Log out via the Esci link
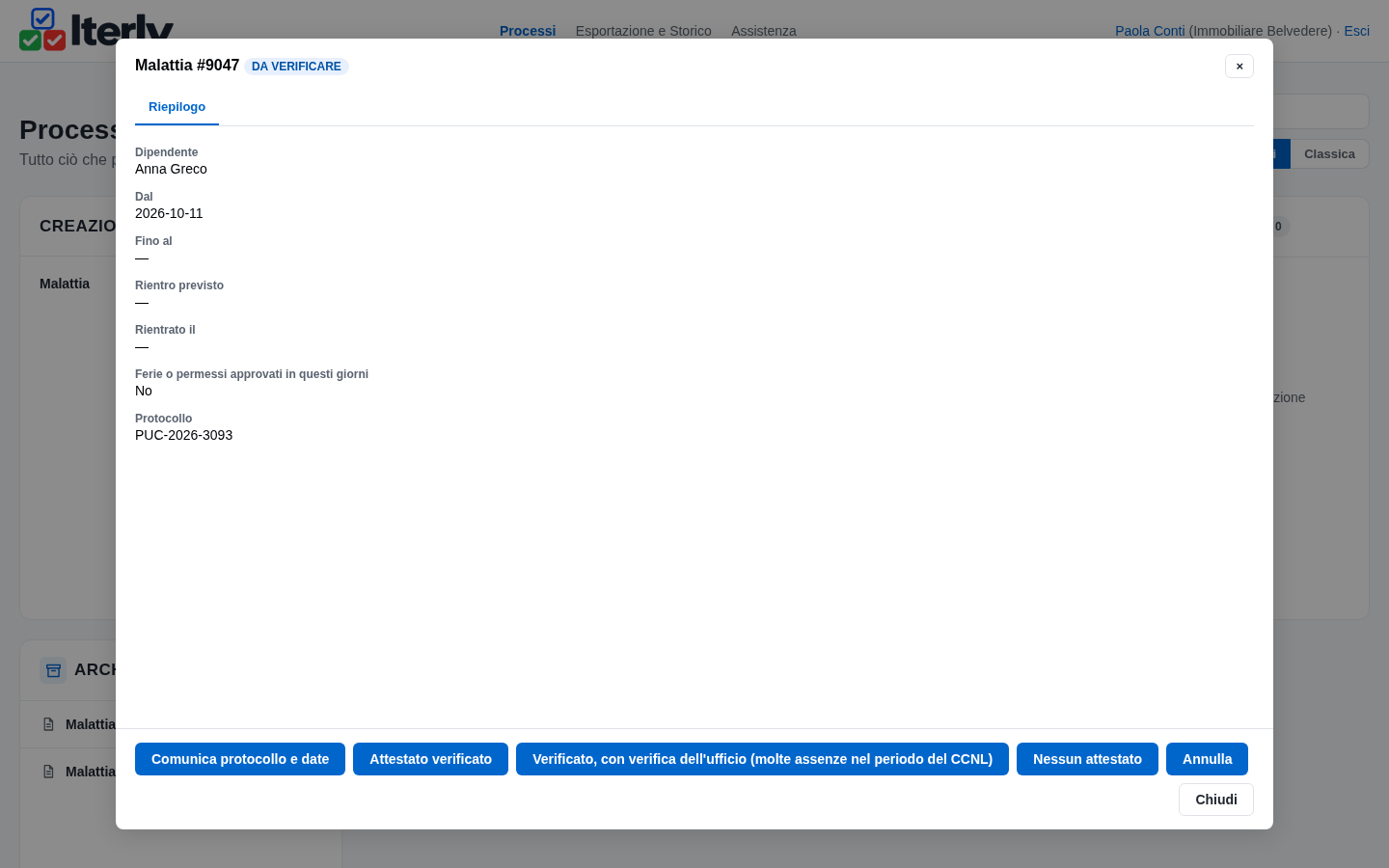Viewport: 1389px width, 868px height. pyautogui.click(x=1357, y=31)
